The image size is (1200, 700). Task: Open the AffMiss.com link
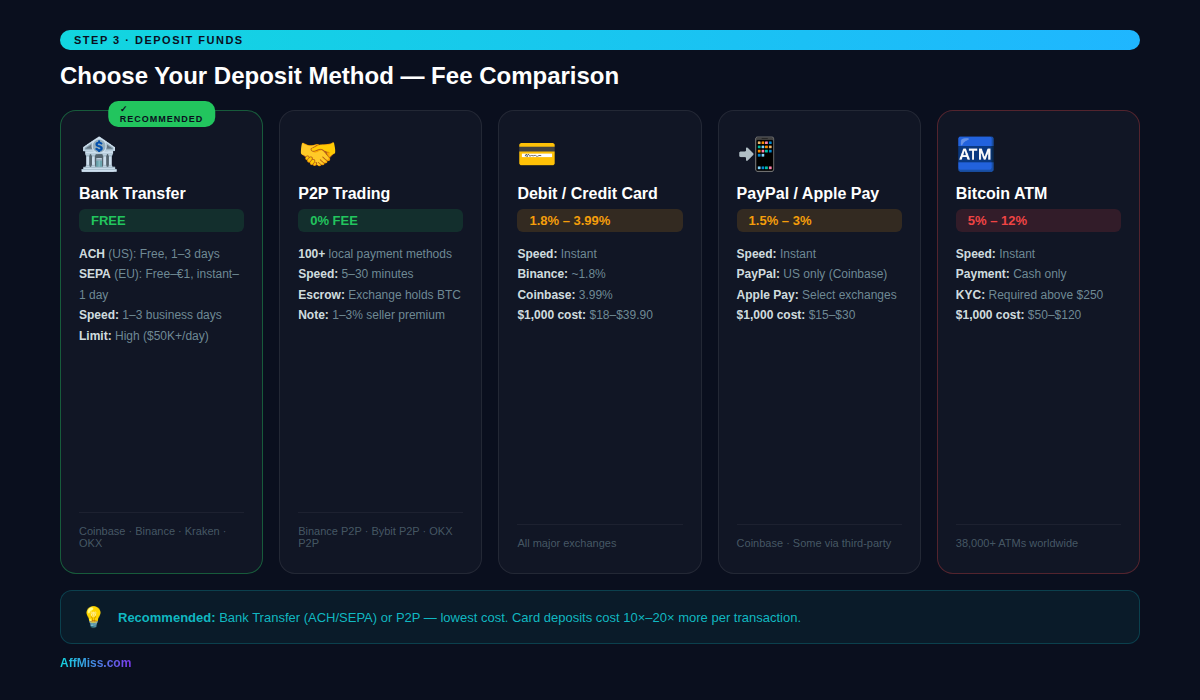95,662
